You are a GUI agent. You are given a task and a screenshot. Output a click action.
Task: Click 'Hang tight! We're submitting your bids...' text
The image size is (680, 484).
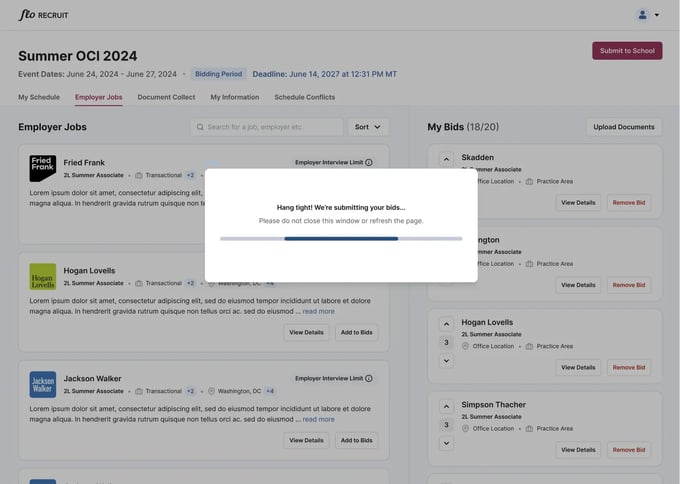coord(341,207)
